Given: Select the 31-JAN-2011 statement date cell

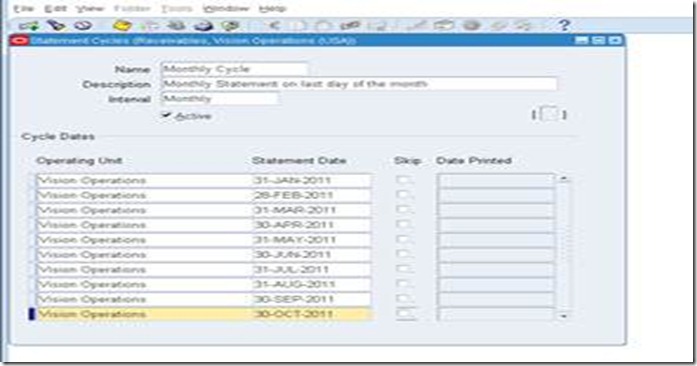Looking at the screenshot, I should (311, 180).
